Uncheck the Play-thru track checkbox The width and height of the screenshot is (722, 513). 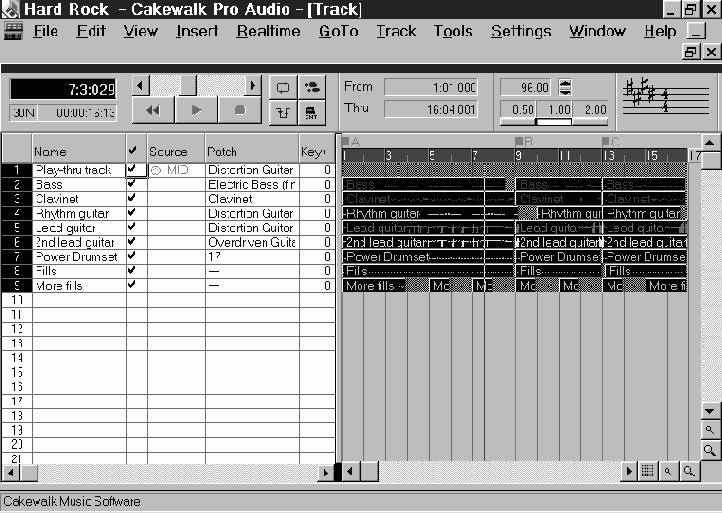pos(133,170)
